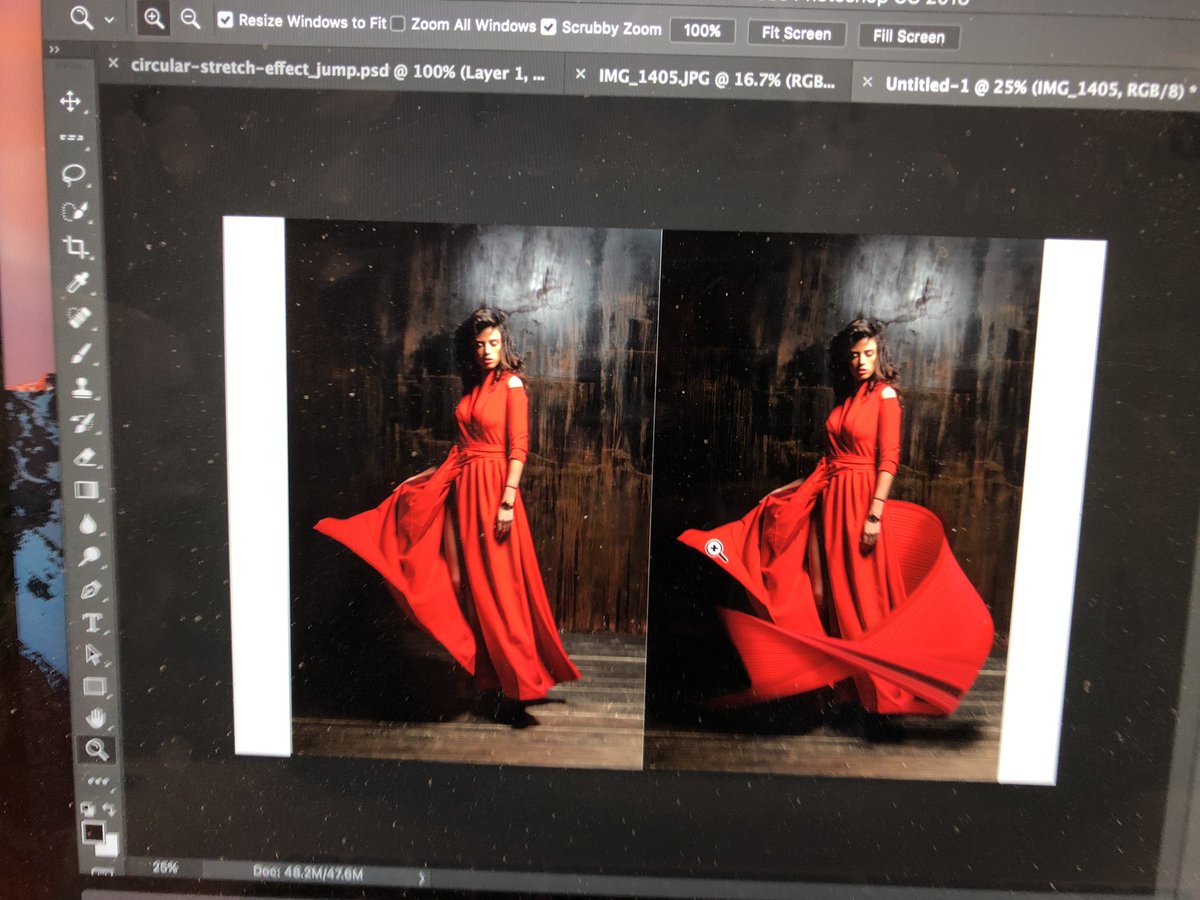
Task: Select the Dodge tool
Action: pyautogui.click(x=89, y=557)
